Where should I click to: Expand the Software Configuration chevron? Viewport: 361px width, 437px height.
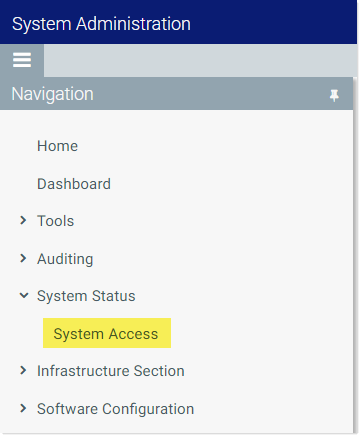[x=23, y=408]
